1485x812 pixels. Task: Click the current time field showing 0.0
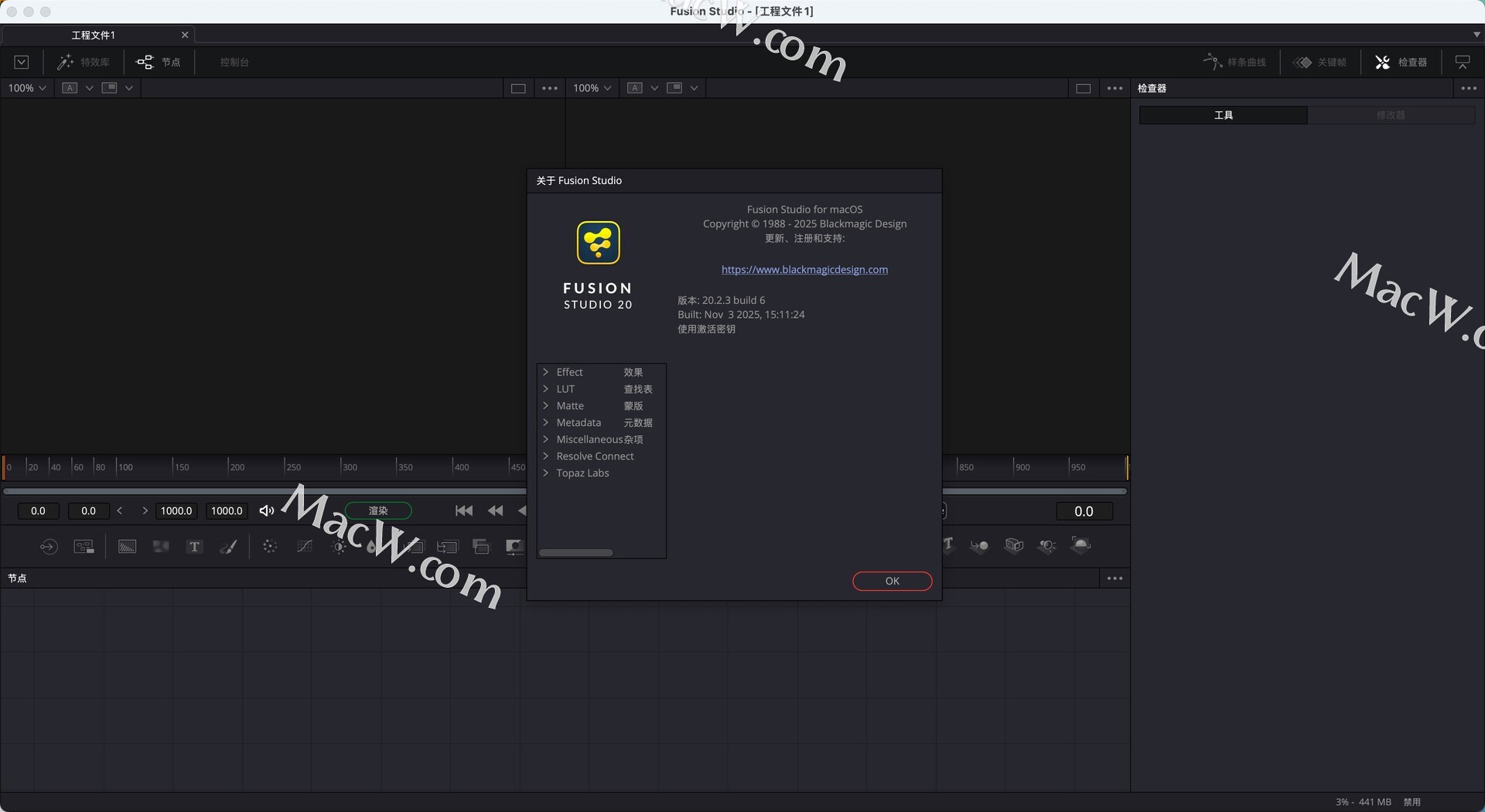click(1084, 511)
